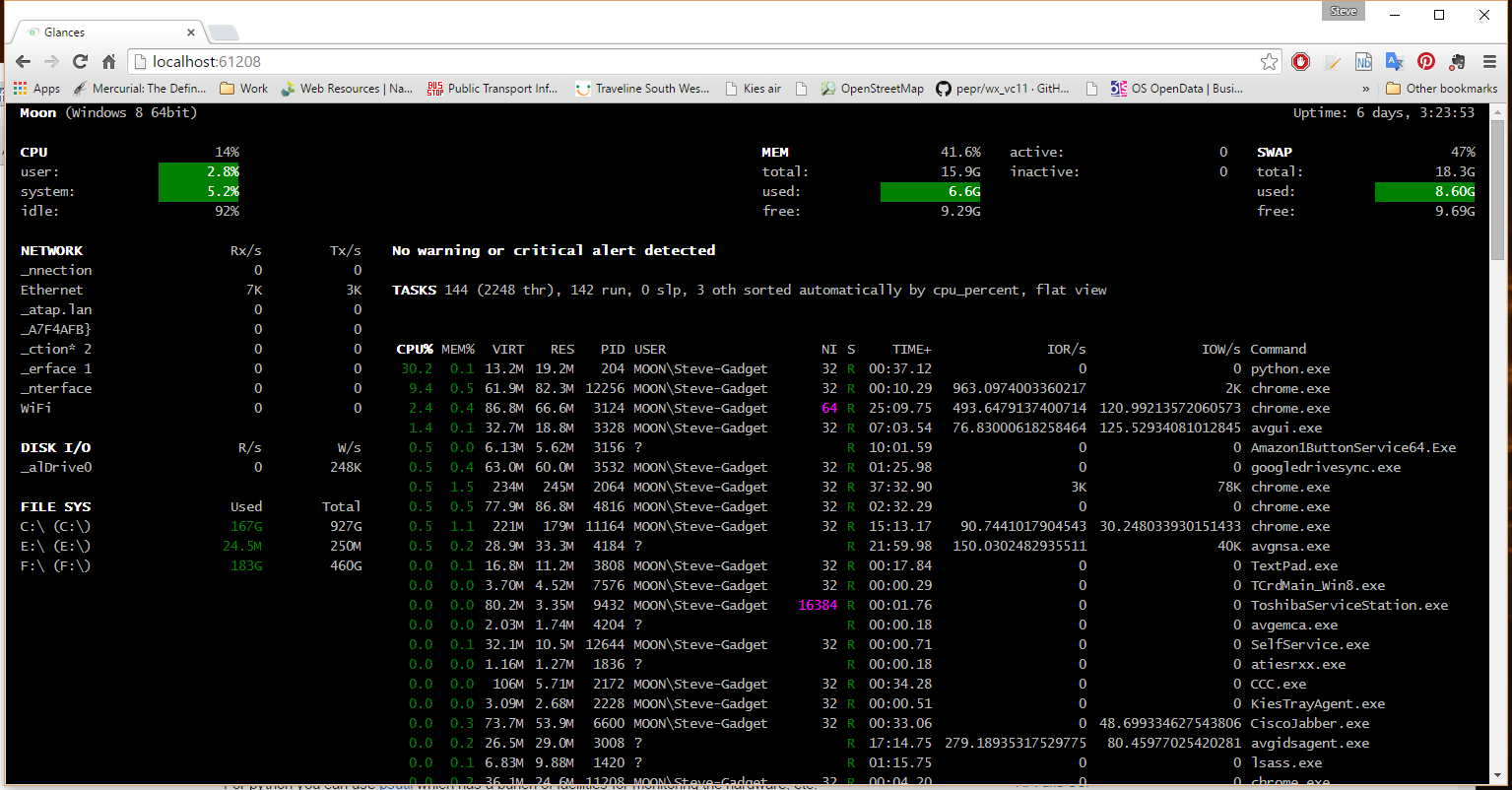1512x790 pixels.
Task: Bookmark this page with the star icon
Action: [x=1269, y=61]
